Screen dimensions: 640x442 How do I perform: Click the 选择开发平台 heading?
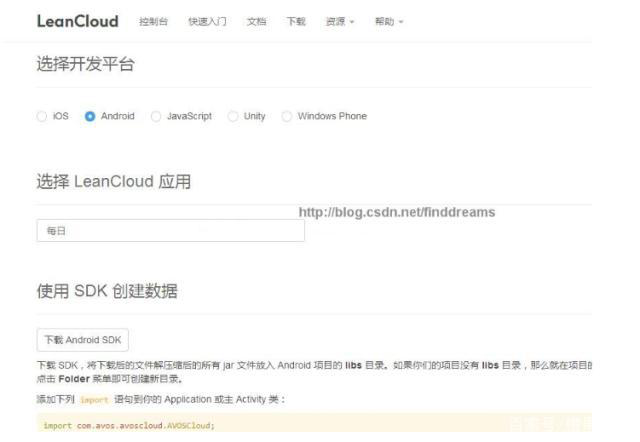pyautogui.click(x=85, y=64)
